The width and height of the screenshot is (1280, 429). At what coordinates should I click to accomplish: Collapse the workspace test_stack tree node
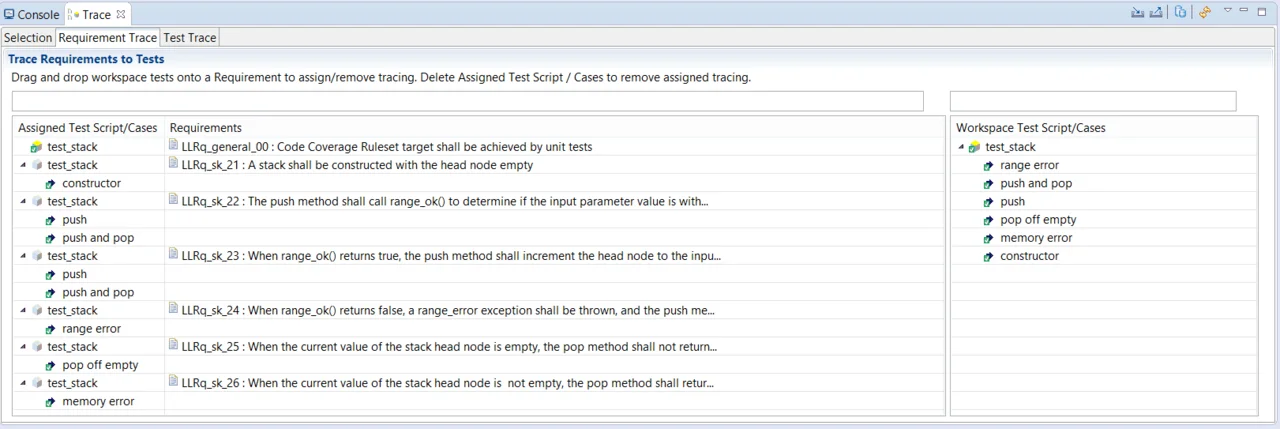click(x=961, y=147)
